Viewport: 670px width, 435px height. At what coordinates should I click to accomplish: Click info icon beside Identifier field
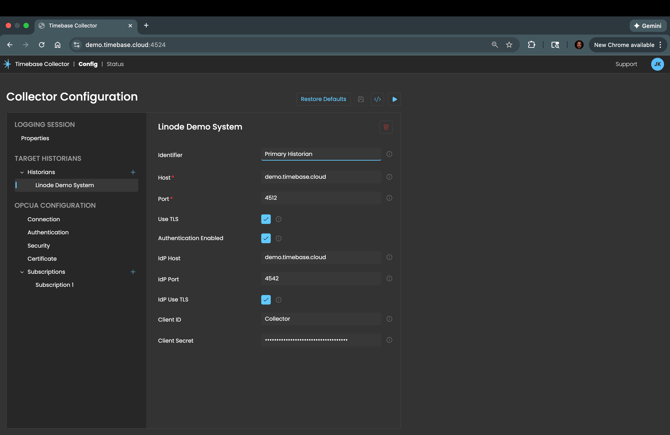389,154
